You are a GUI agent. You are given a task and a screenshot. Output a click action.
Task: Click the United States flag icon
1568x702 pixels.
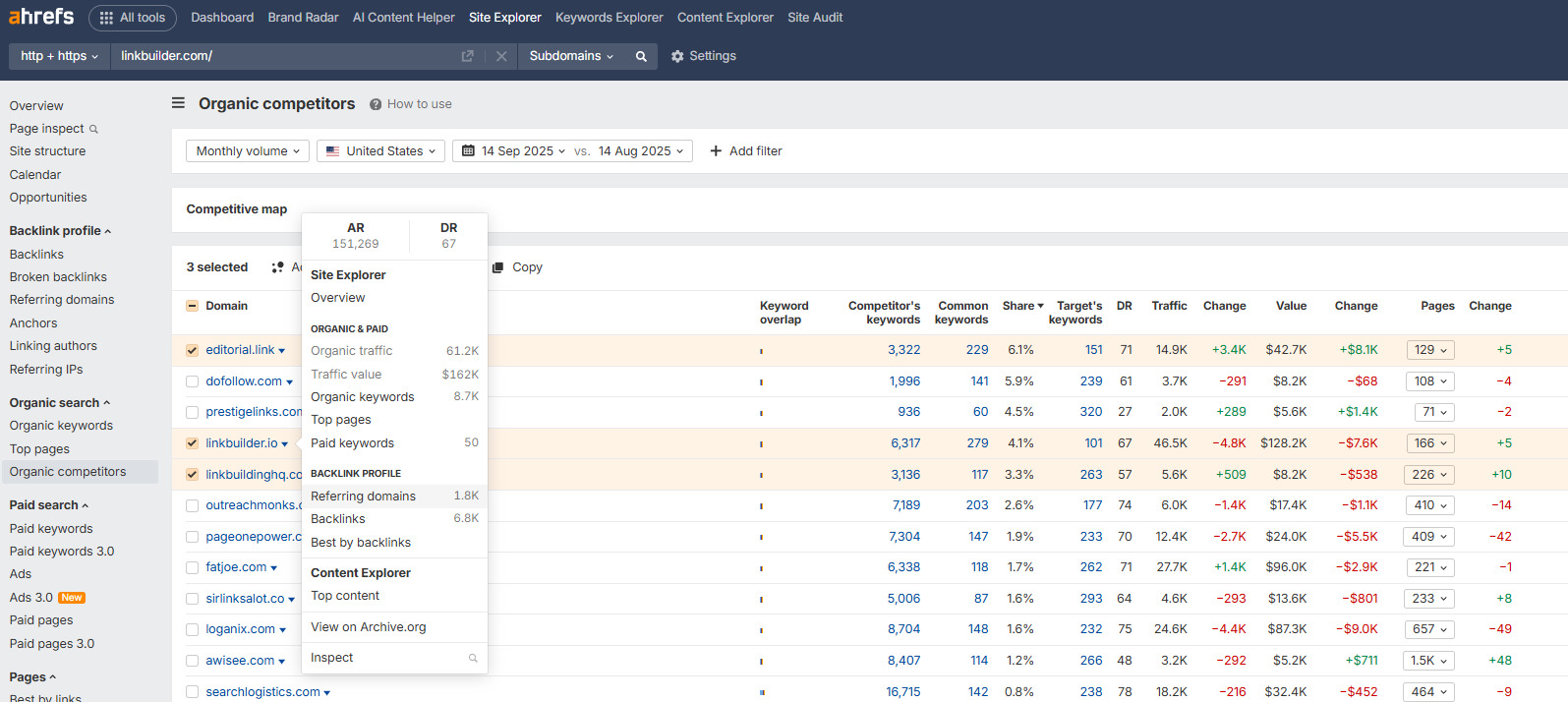[332, 151]
